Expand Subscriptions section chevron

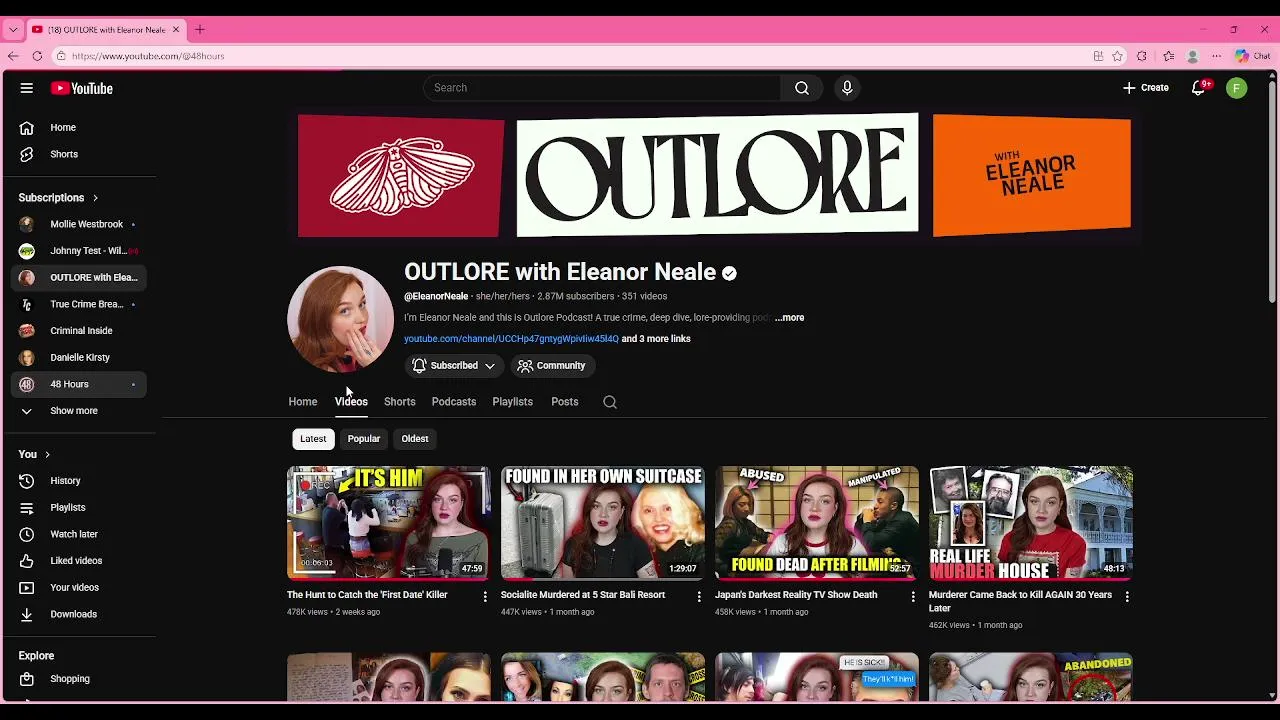[95, 198]
